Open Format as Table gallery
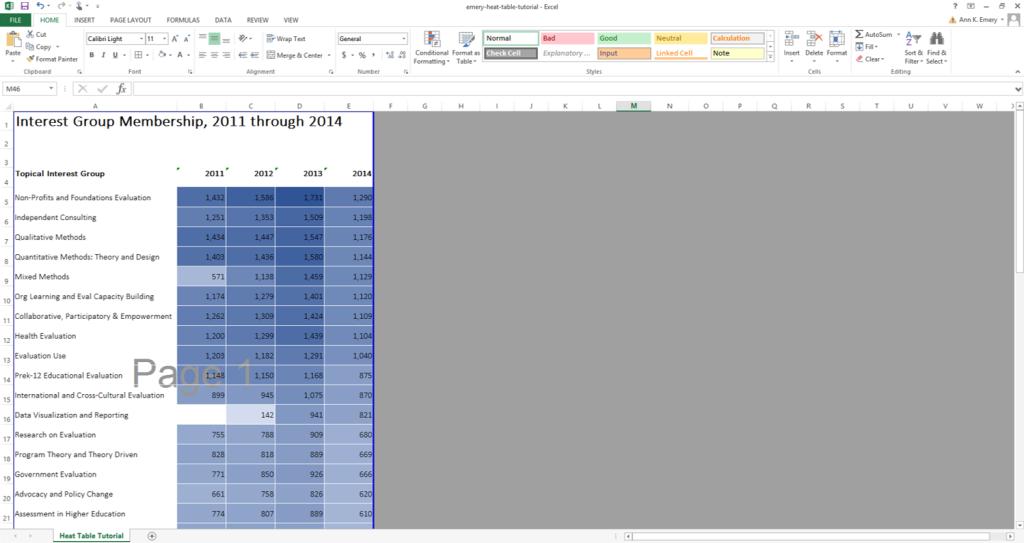Viewport: 1024px width, 543px height. 466,48
